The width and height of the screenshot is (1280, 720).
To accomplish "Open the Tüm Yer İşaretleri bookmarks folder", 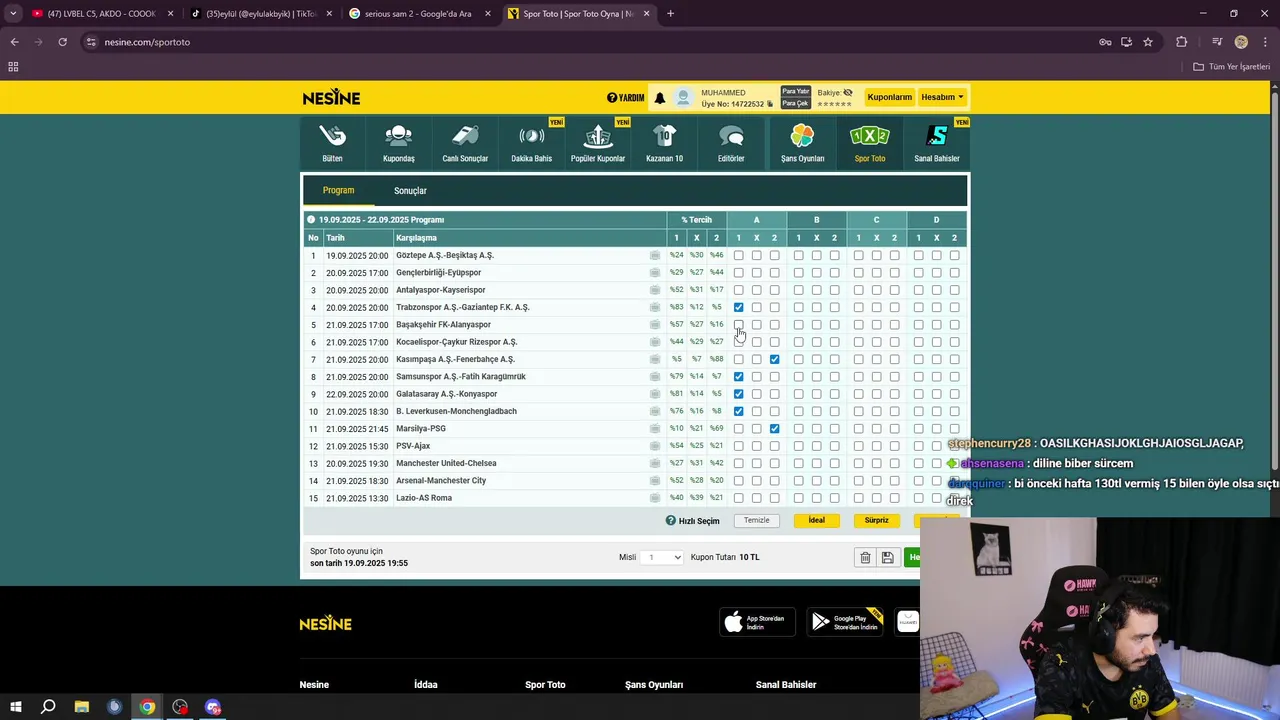I will click(1232, 67).
